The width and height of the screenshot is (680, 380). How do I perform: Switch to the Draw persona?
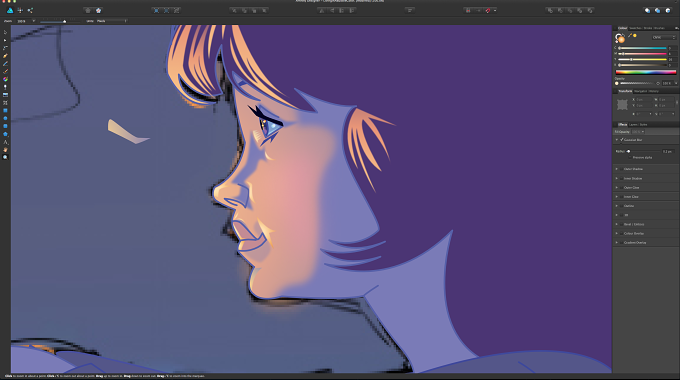10,10
